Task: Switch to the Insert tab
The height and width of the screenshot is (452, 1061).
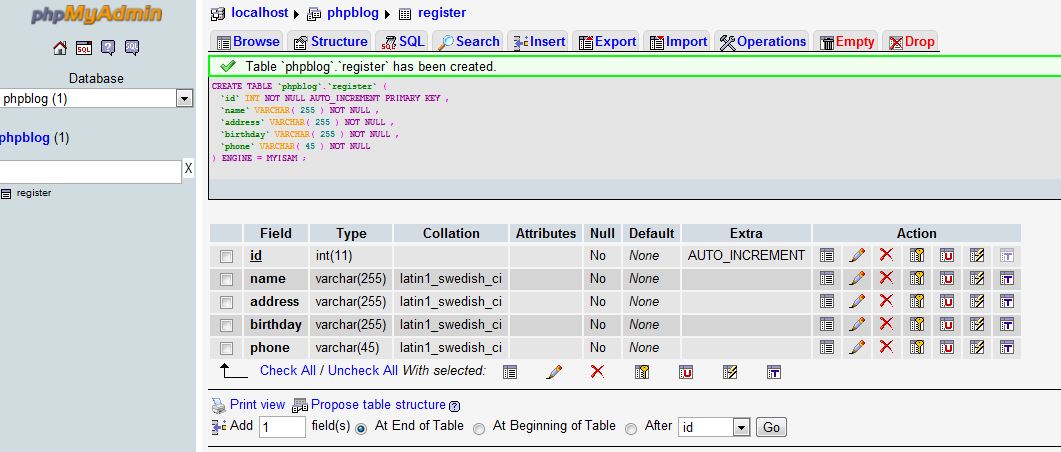Action: (539, 42)
